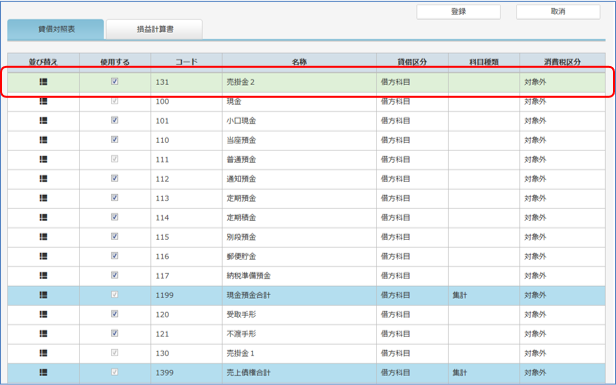Toggle 使用する checkbox for 郵便貯金

click(115, 256)
